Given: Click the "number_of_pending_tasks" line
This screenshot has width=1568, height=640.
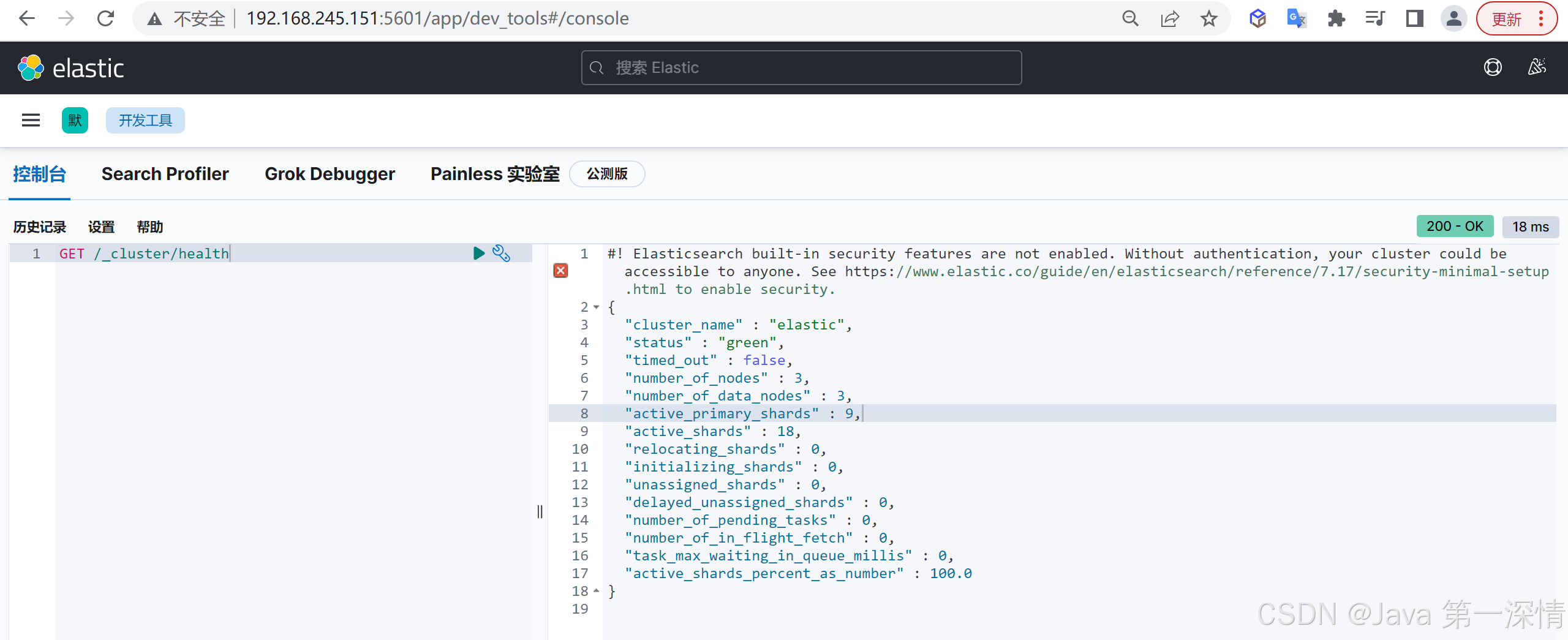Looking at the screenshot, I should click(751, 520).
